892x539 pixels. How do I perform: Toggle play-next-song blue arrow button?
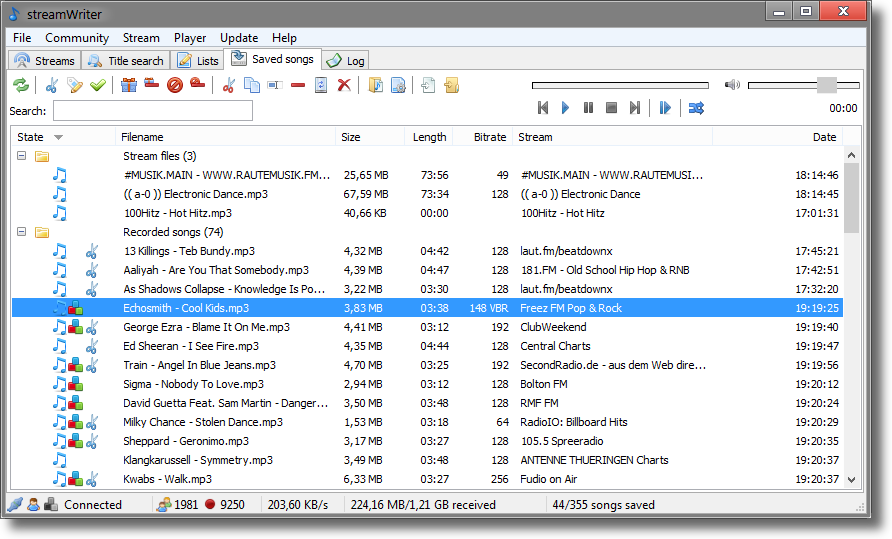(x=664, y=108)
